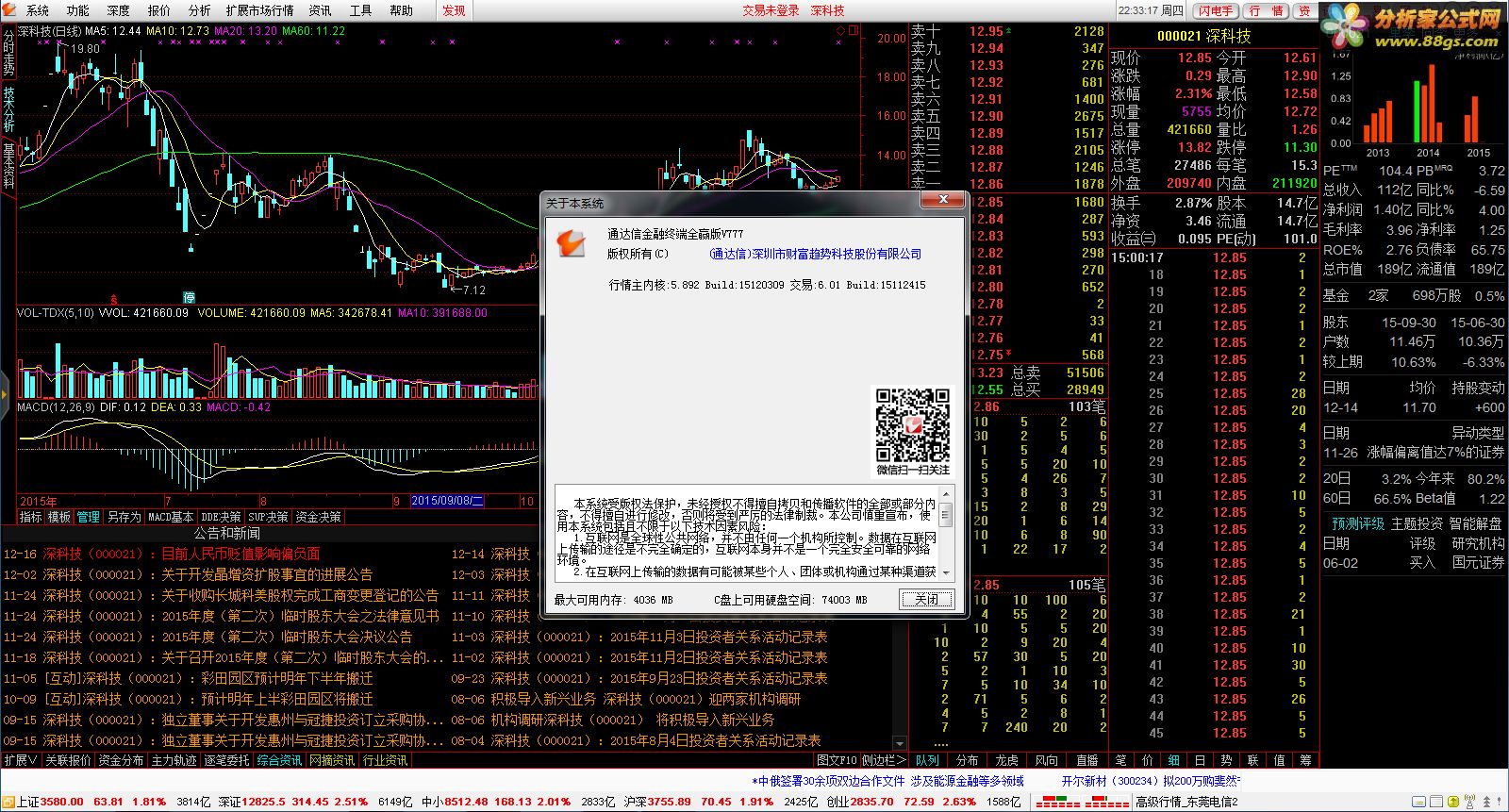This screenshot has width=1509, height=812.
Task: Click the TDX logo icon in About dialog
Action: tap(571, 243)
